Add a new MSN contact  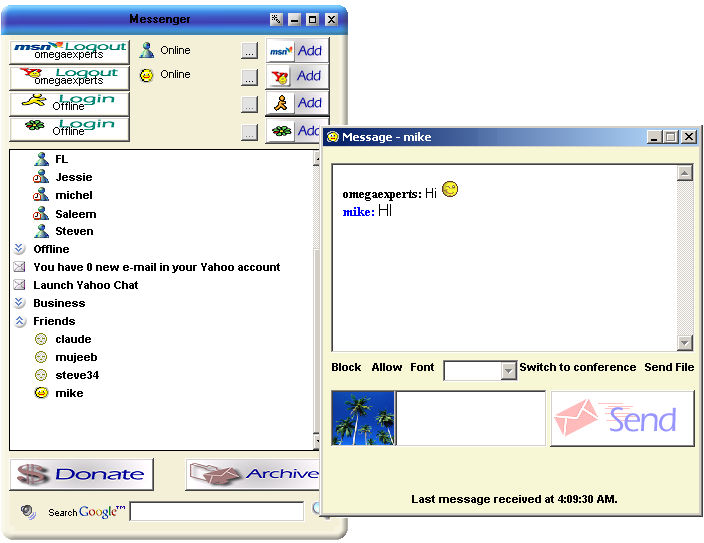[297, 50]
